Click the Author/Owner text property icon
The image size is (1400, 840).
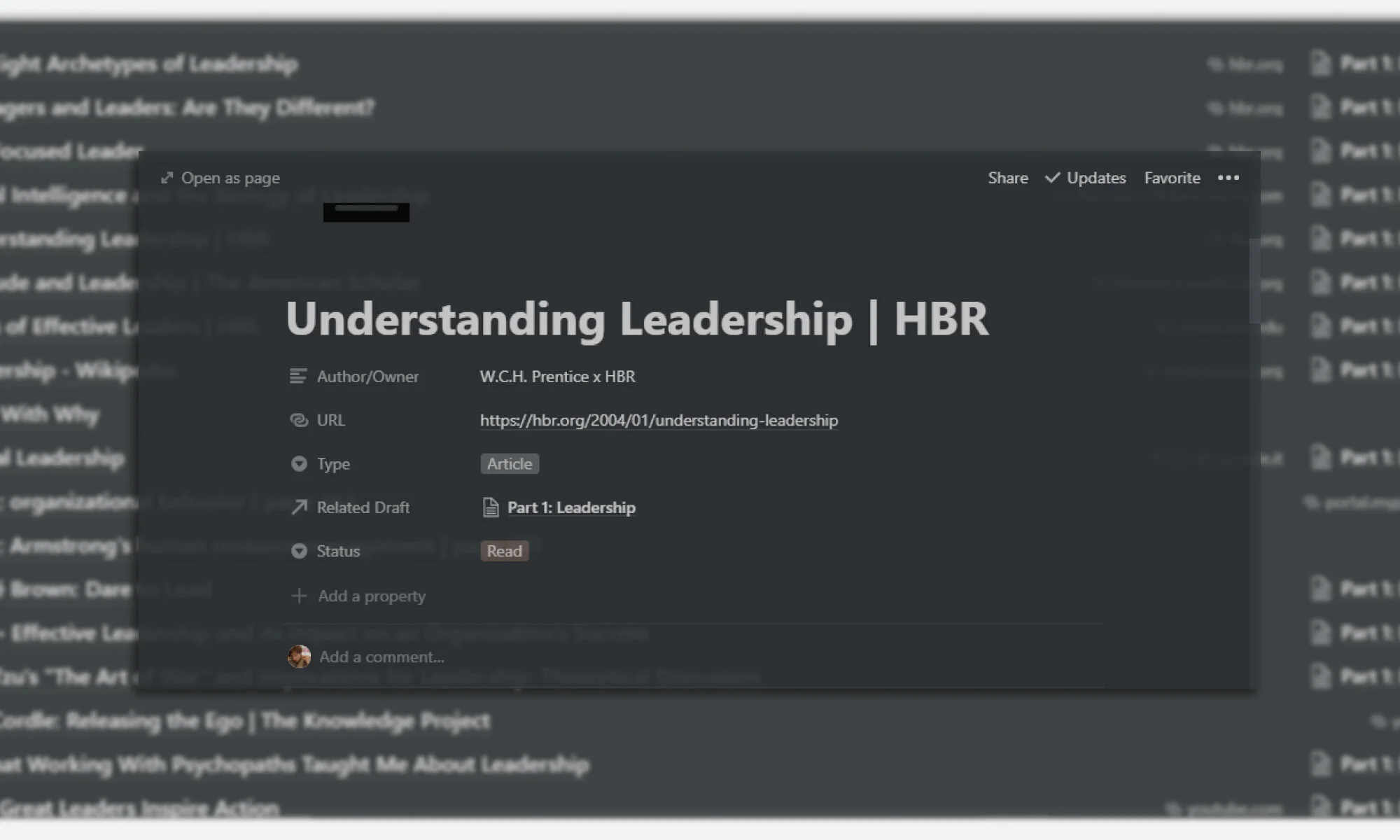[298, 377]
